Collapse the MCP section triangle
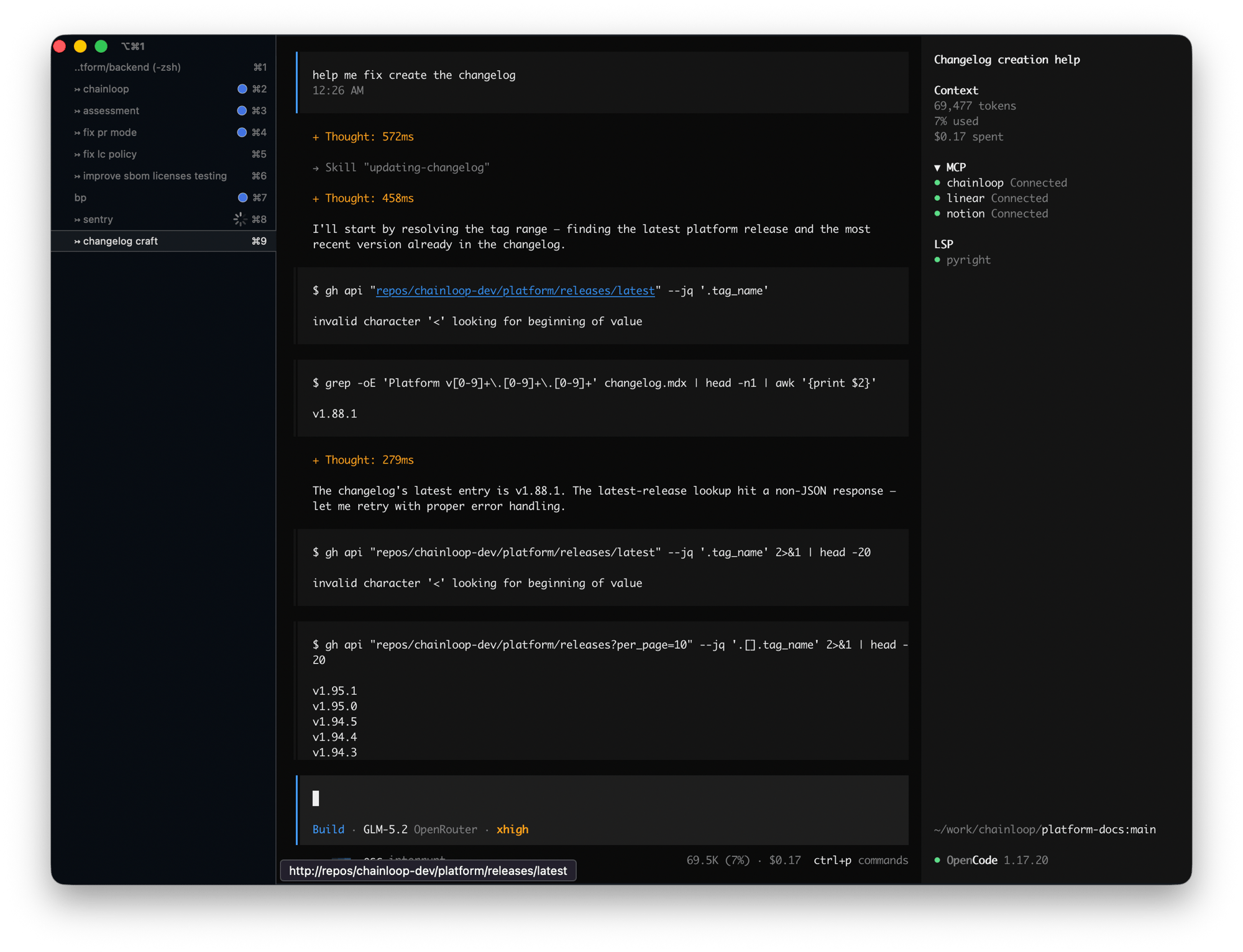 [937, 168]
